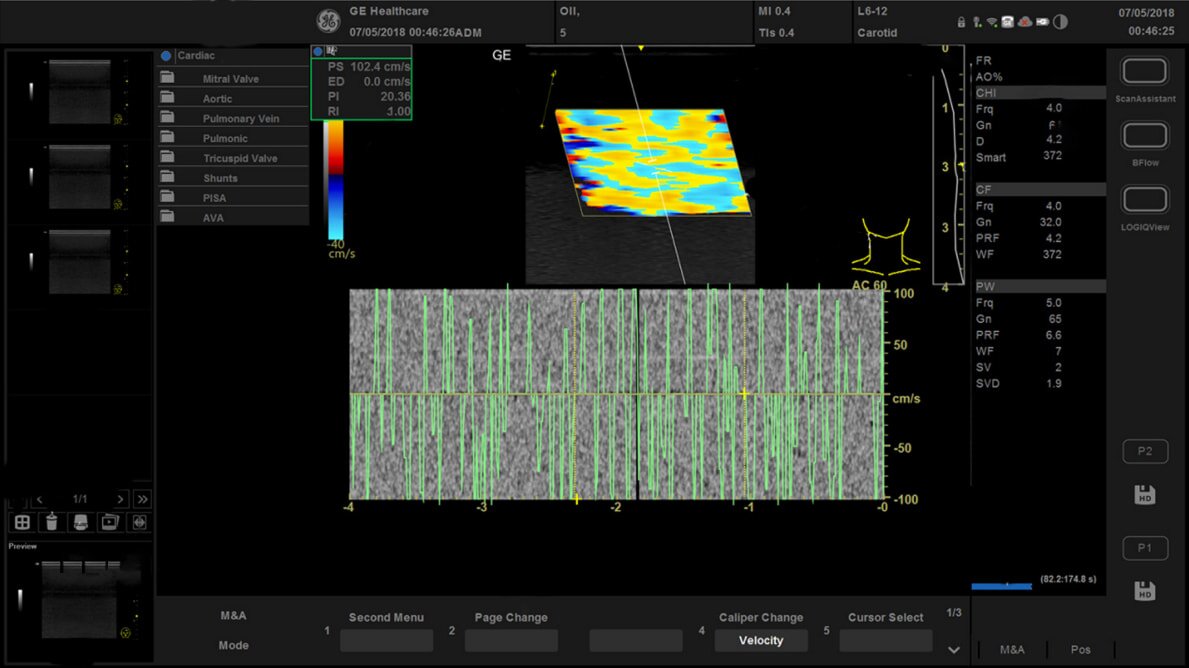Open the page down chevron under 1/3

point(954,650)
